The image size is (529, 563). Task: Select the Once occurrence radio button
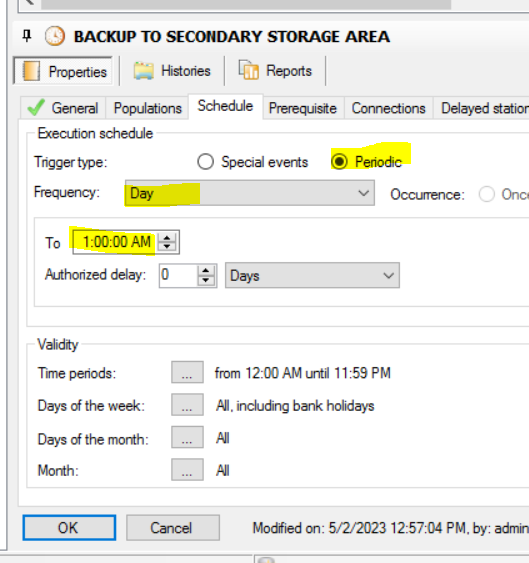487,194
